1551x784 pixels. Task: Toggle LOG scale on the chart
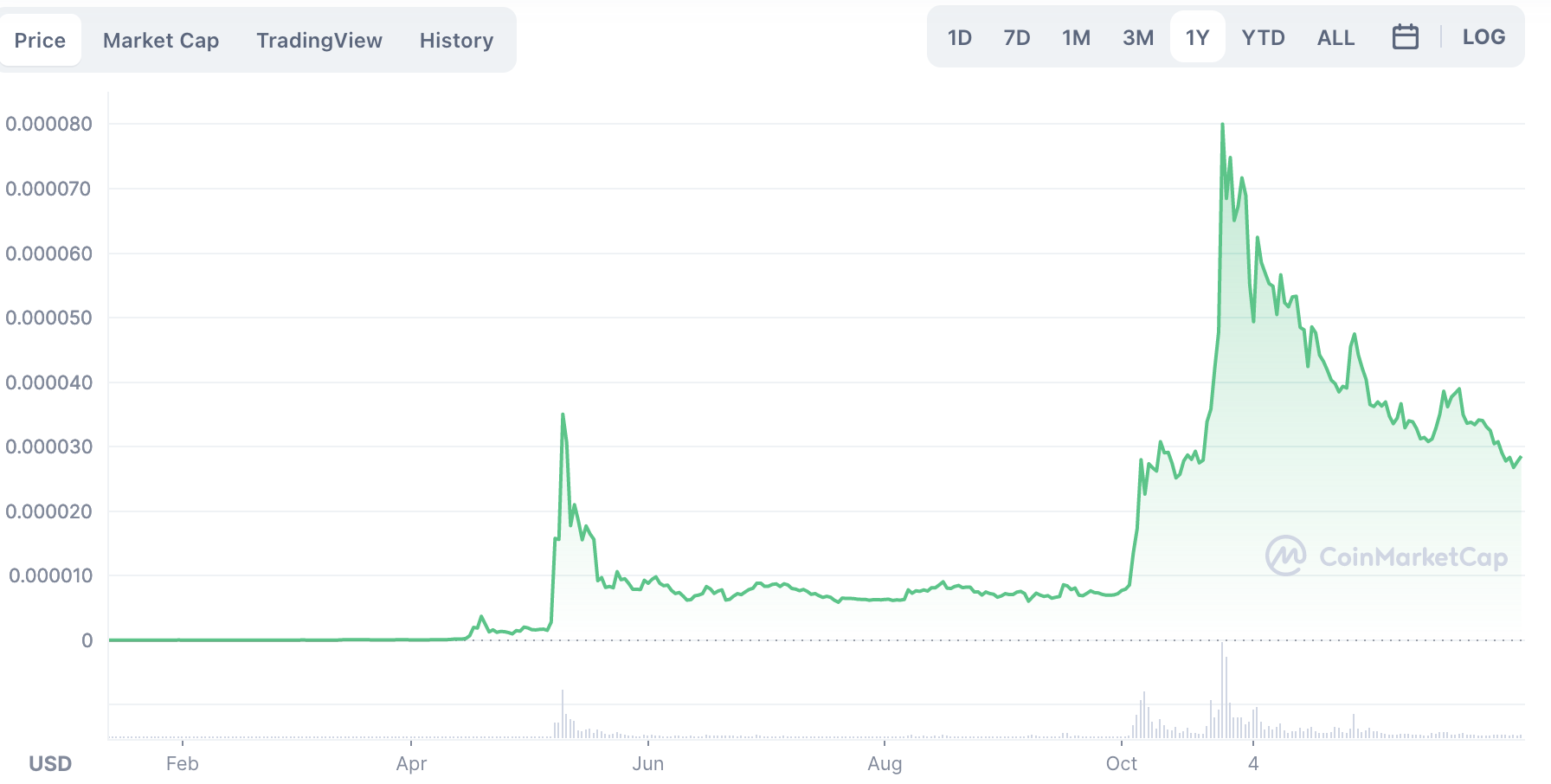tap(1483, 37)
